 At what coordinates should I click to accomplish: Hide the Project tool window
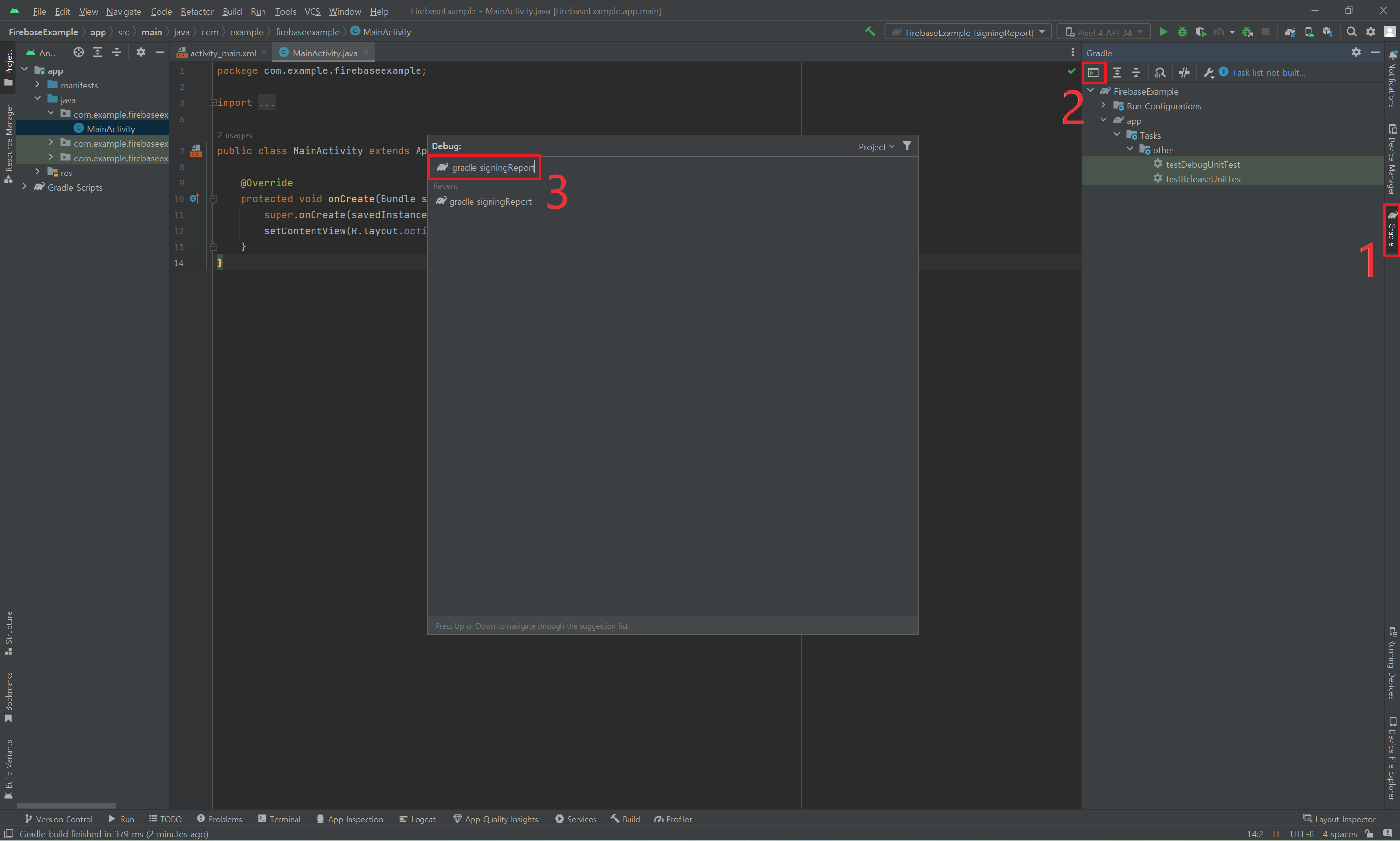click(160, 52)
